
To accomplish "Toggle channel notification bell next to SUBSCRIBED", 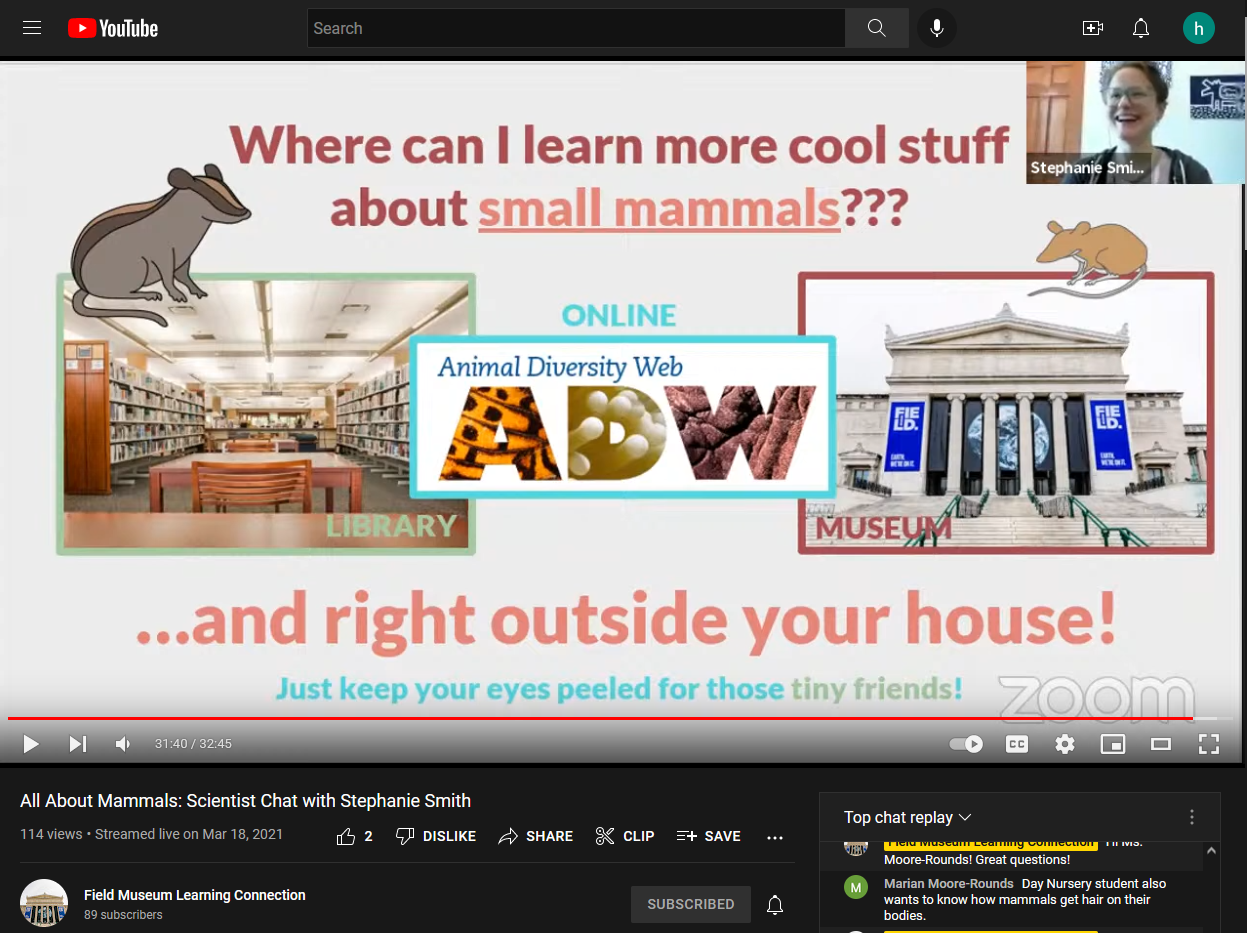I will tap(775, 905).
